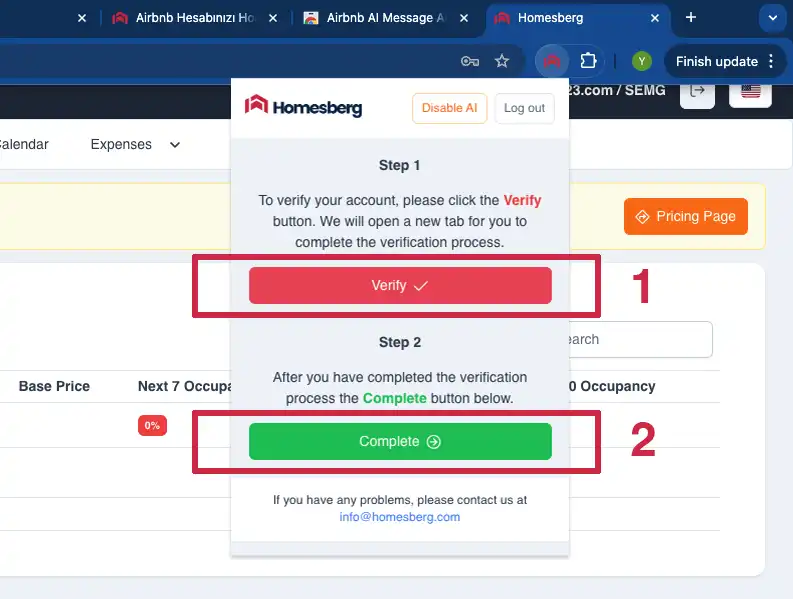The height and width of the screenshot is (599, 793).
Task: Expand the Expenses dropdown menu
Action: [135, 144]
